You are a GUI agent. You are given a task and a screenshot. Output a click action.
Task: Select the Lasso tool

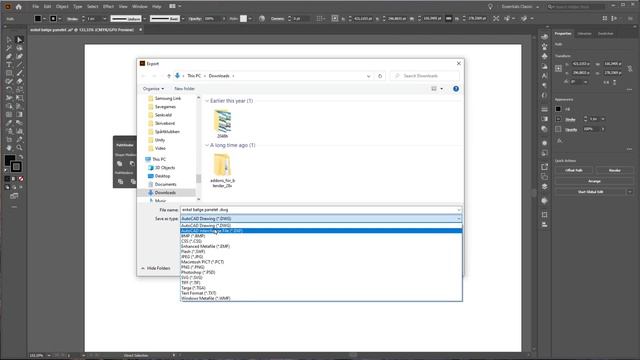(19, 48)
